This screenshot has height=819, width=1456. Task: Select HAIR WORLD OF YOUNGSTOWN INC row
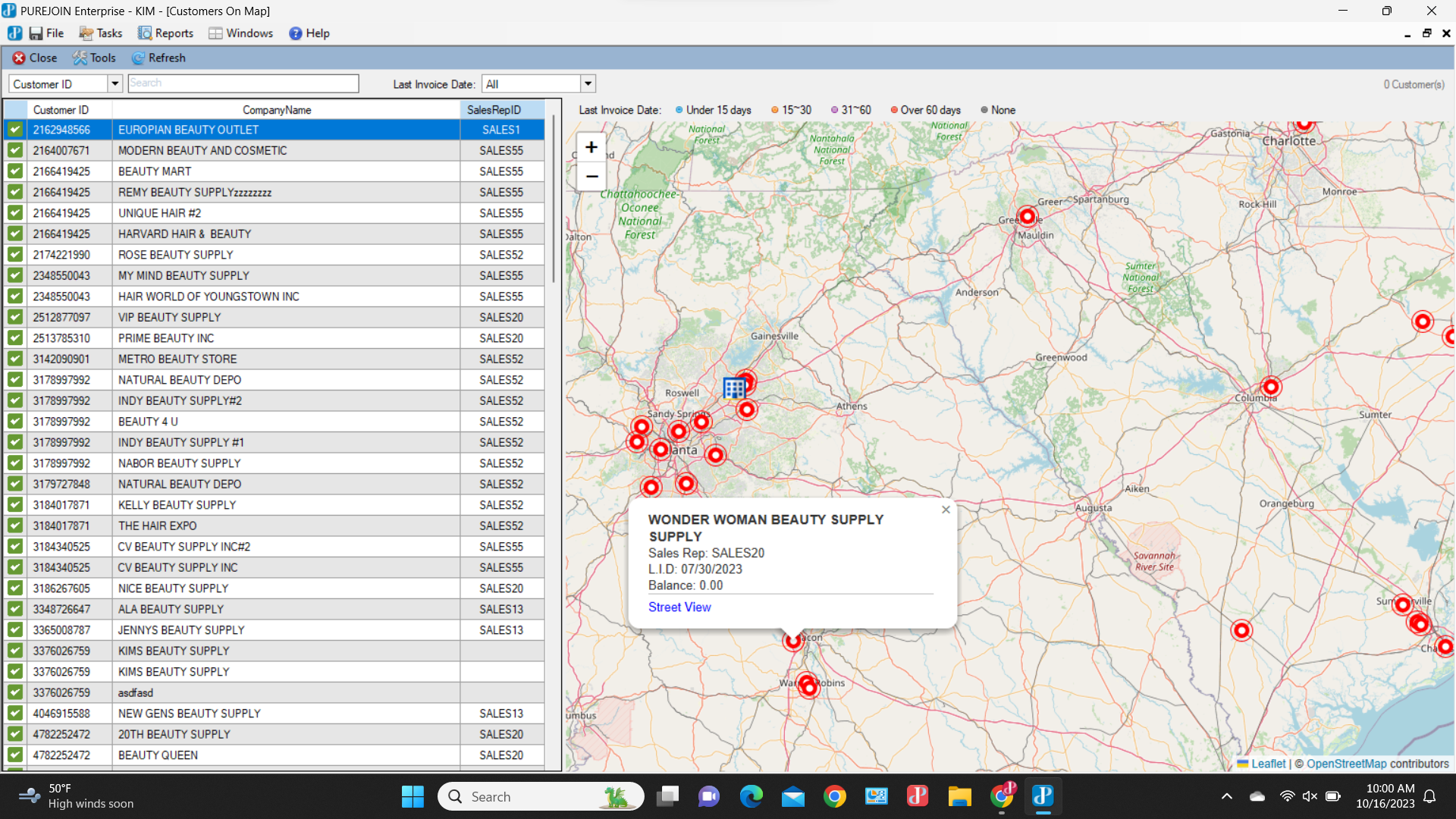click(x=275, y=297)
